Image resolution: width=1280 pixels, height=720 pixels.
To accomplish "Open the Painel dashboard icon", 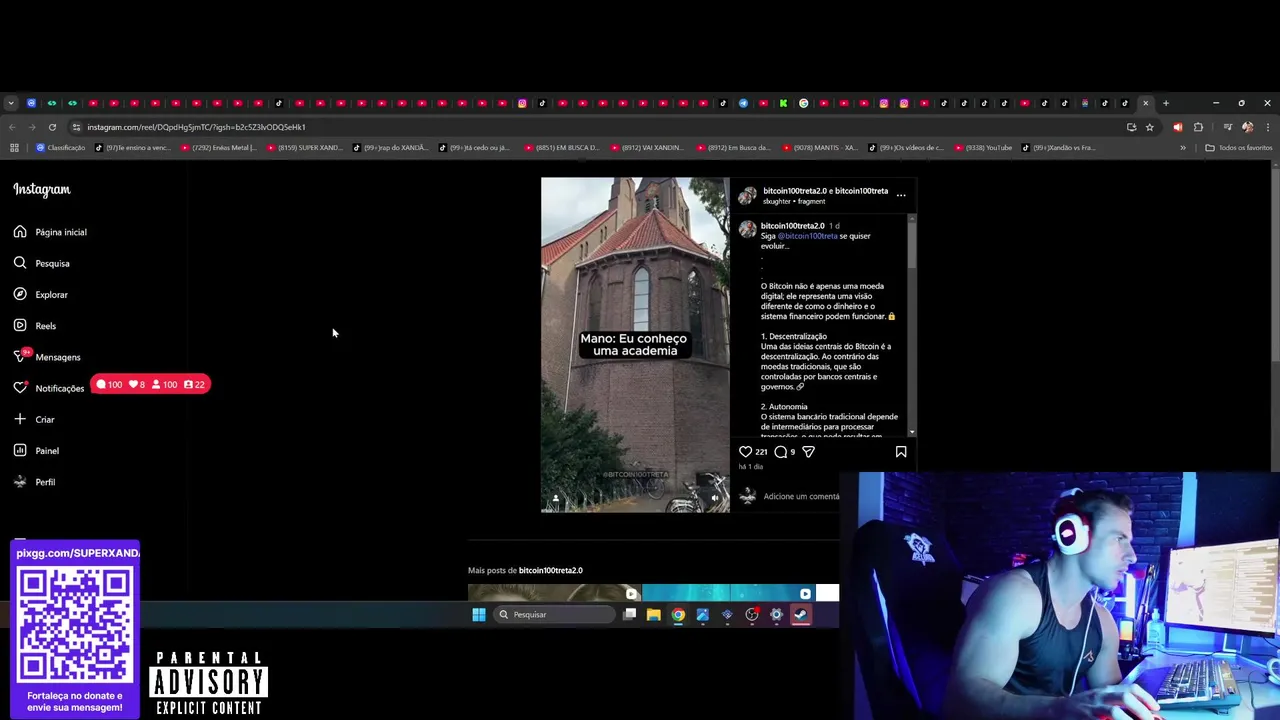I will point(20,450).
